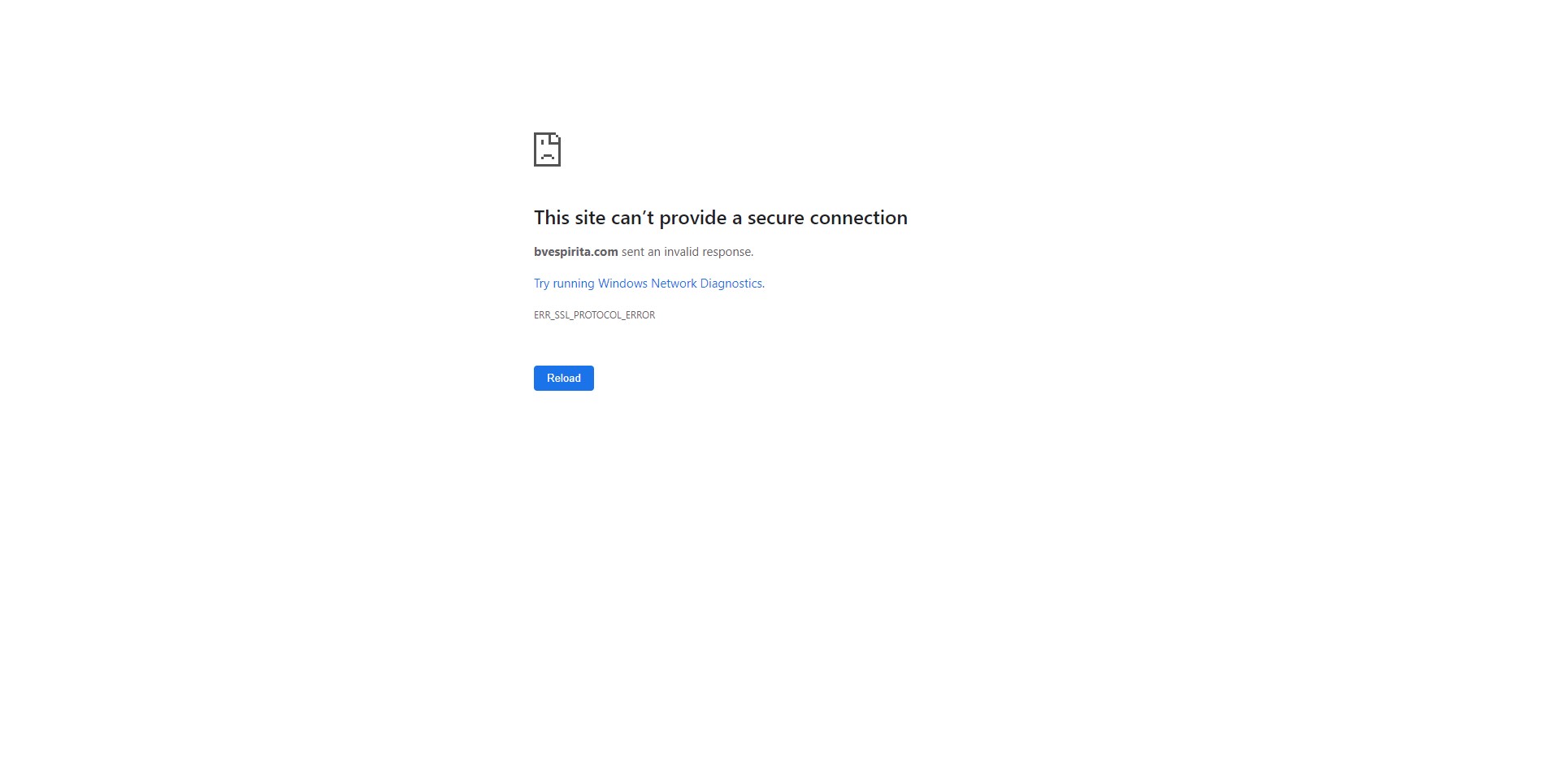Reload the page using the Reload button

coord(563,378)
